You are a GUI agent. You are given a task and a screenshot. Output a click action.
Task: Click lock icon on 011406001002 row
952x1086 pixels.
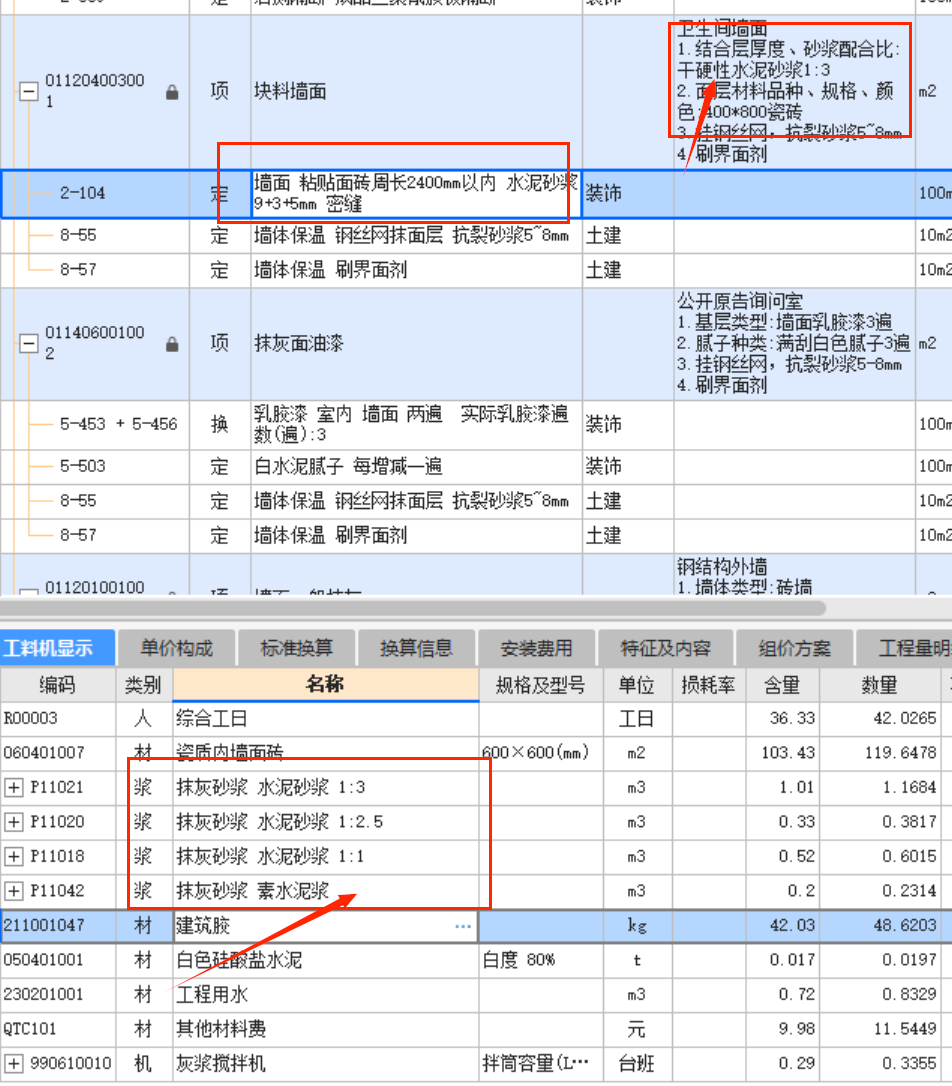pyautogui.click(x=172, y=344)
